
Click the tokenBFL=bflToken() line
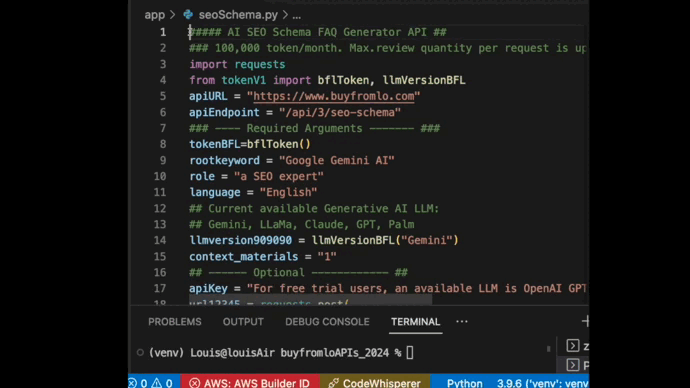[x=250, y=144]
